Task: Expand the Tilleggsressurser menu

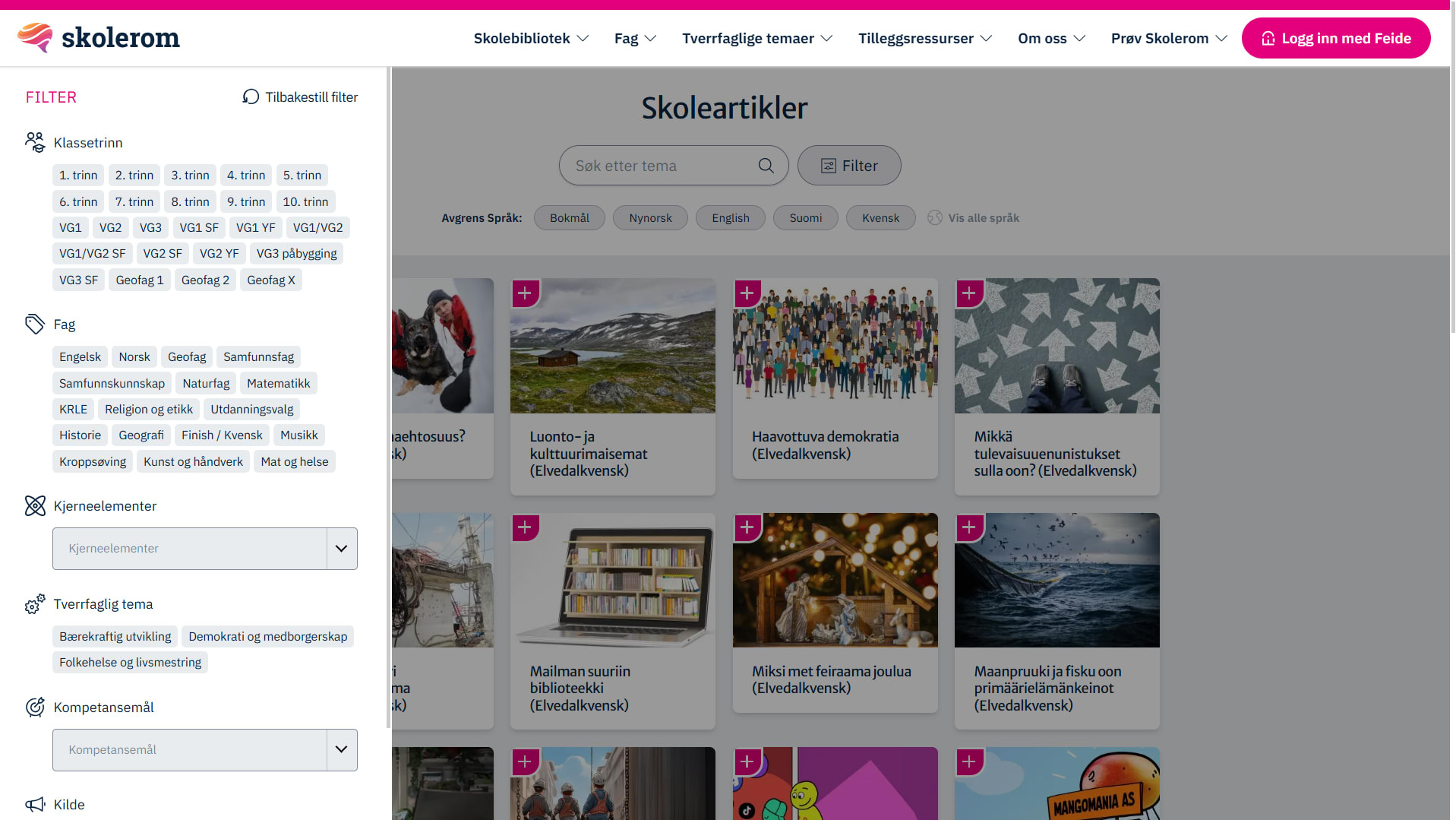Action: [925, 38]
